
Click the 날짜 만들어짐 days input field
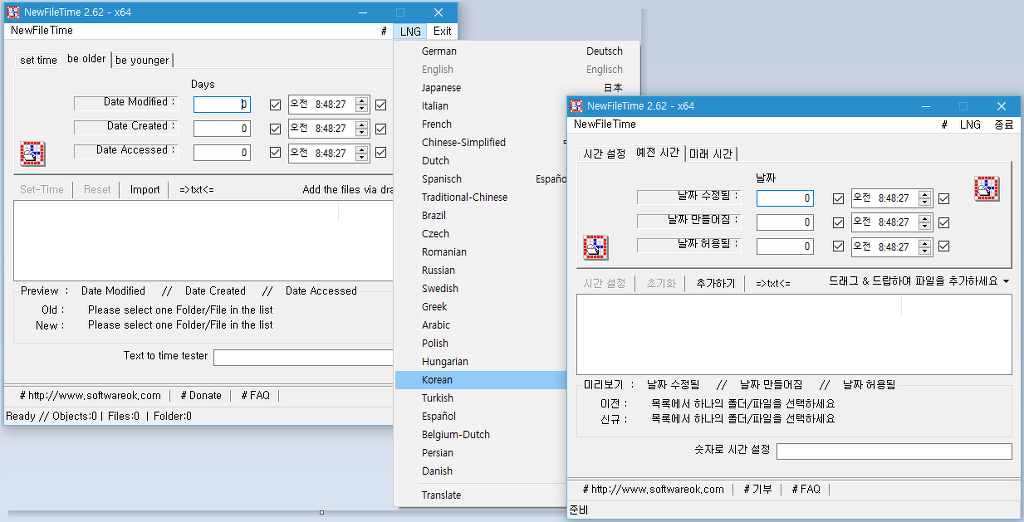click(x=785, y=223)
